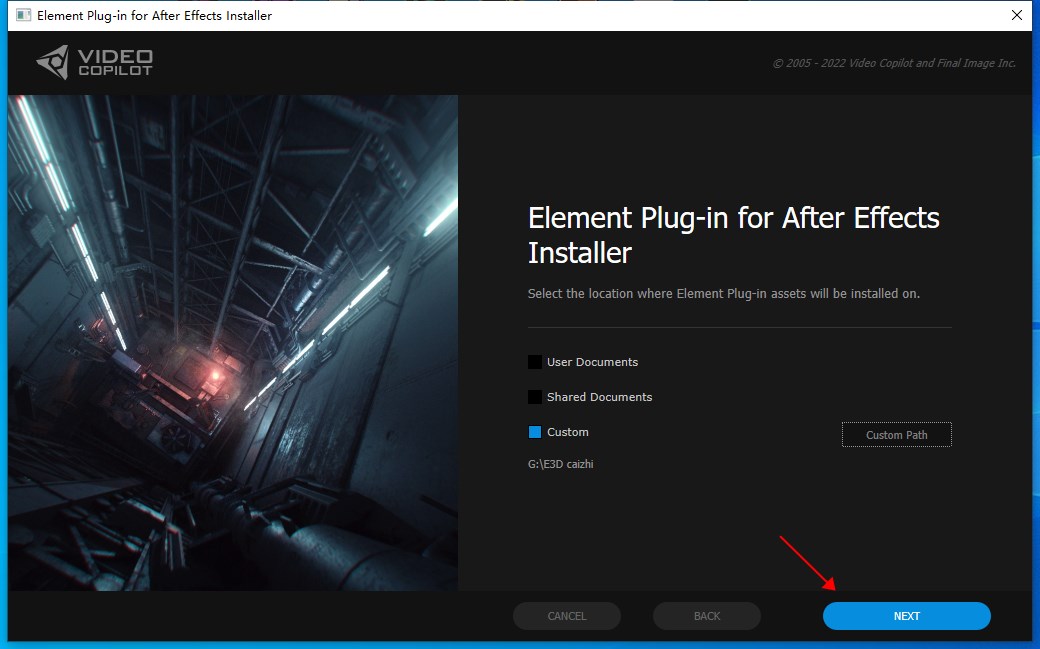
Task: Click the Element Plug-in for After Effects Installer heading
Action: (x=734, y=235)
